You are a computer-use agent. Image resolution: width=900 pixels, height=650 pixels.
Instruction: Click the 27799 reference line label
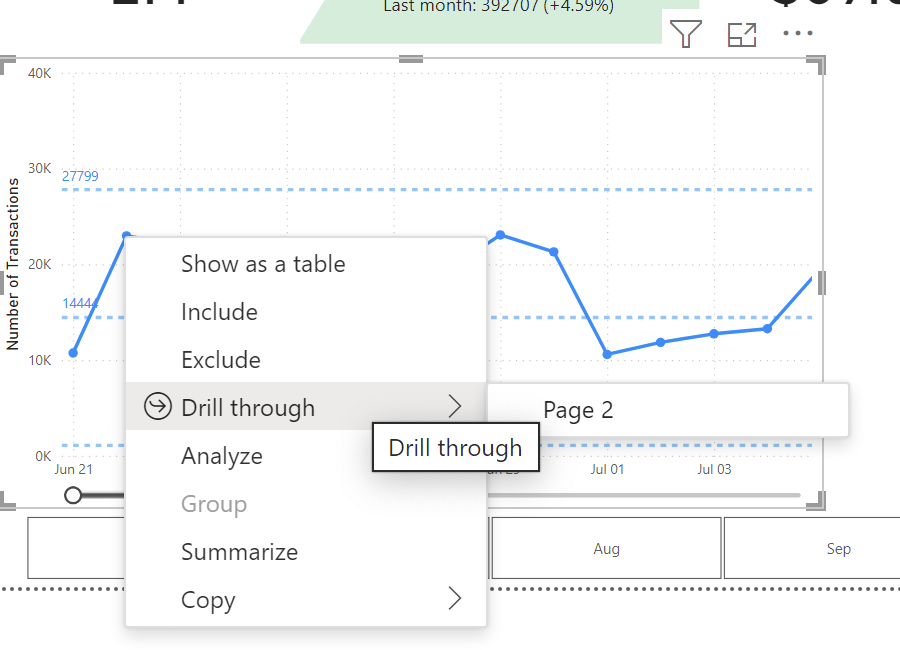(80, 176)
